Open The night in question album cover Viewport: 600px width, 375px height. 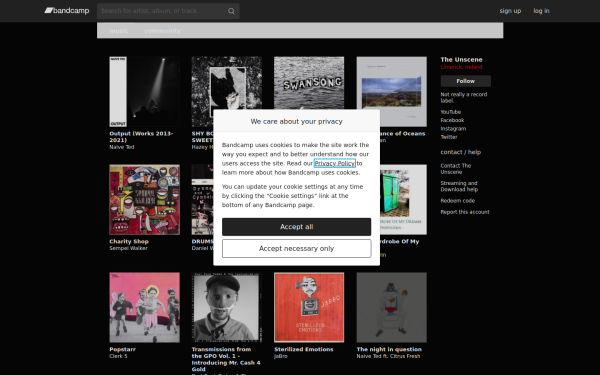coord(391,307)
